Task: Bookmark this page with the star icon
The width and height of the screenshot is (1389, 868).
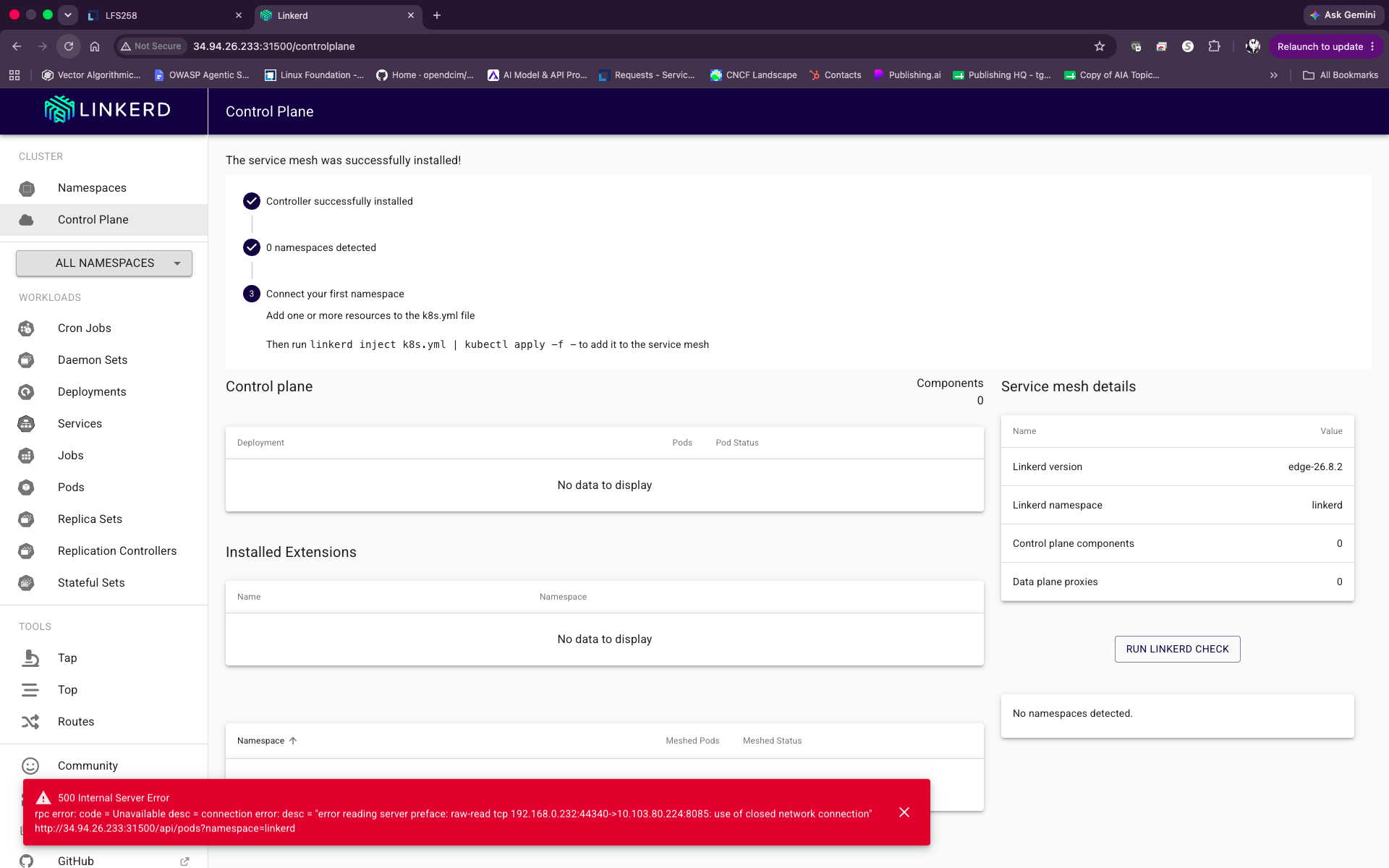Action: [x=1100, y=46]
